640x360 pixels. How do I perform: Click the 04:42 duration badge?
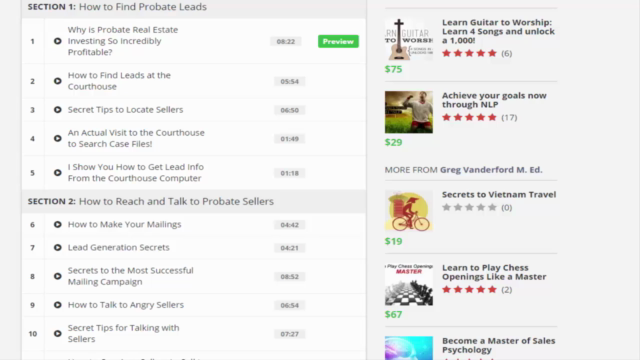(289, 224)
